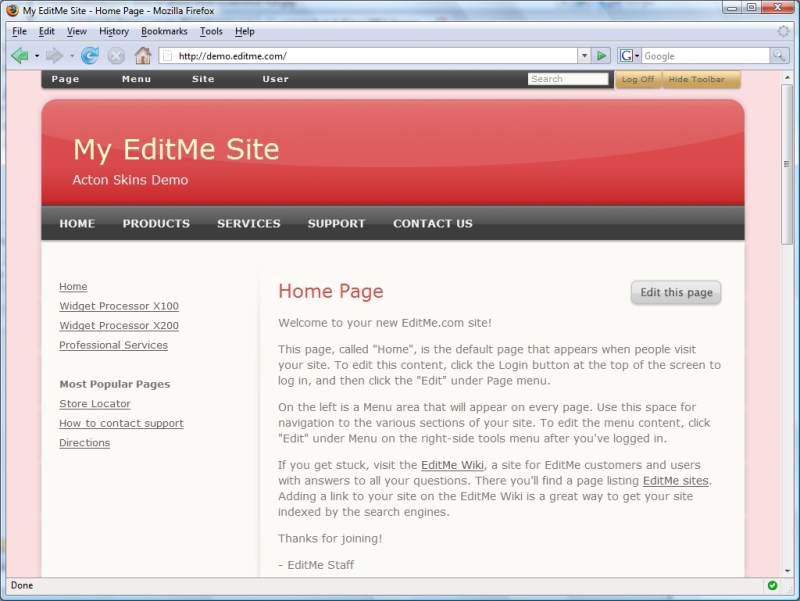
Task: Open the search engine selector dropdown
Action: (x=637, y=56)
